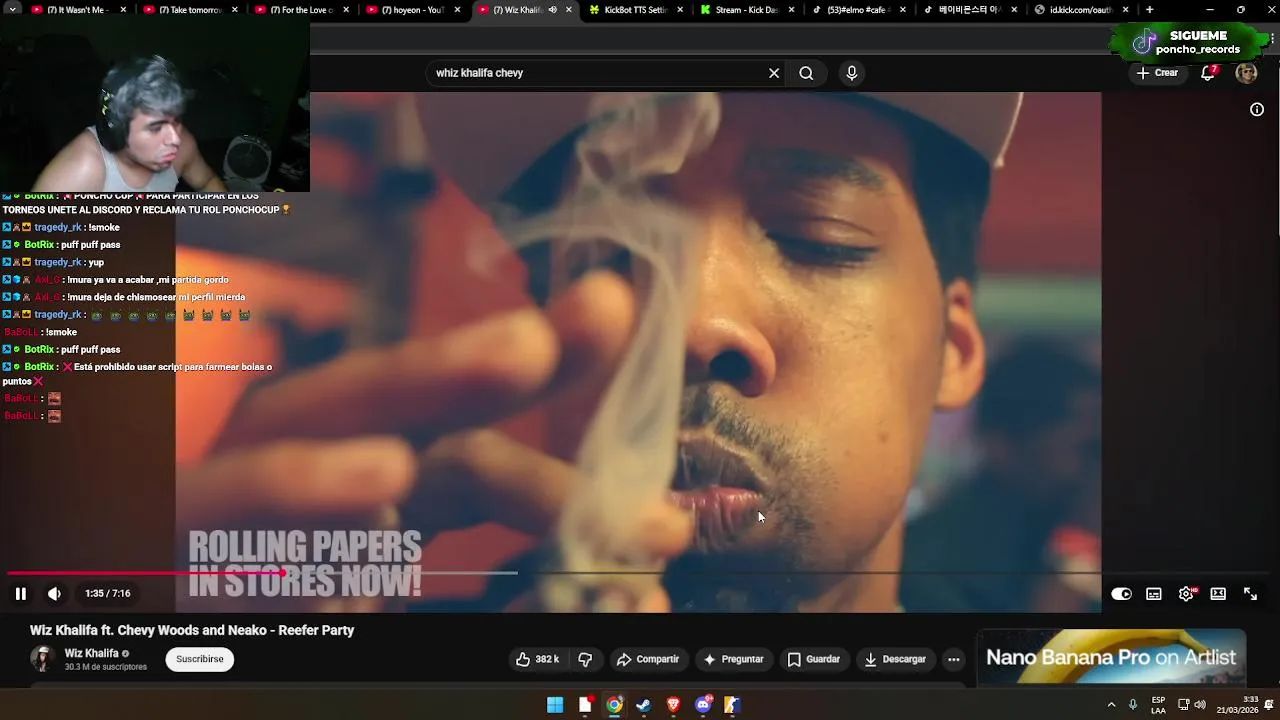Click the 1:35 / 7:16 time display
The image size is (1280, 720).
click(x=108, y=594)
